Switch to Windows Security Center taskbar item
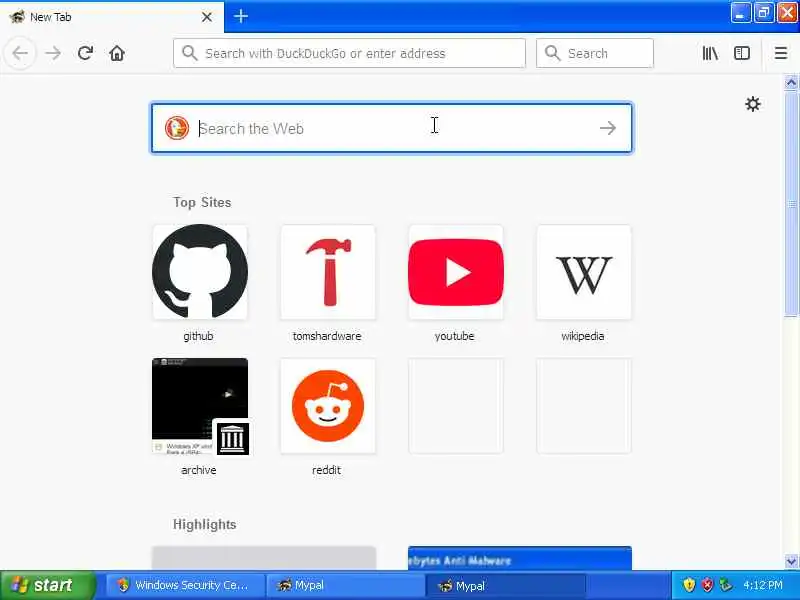800x600 pixels. click(185, 585)
